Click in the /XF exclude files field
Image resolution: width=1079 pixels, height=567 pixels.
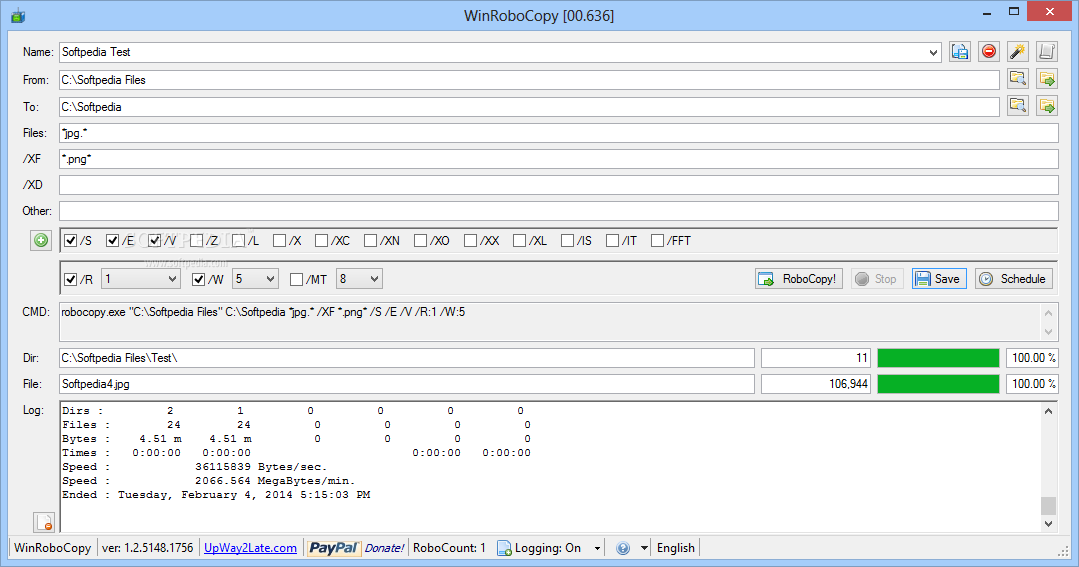point(559,159)
